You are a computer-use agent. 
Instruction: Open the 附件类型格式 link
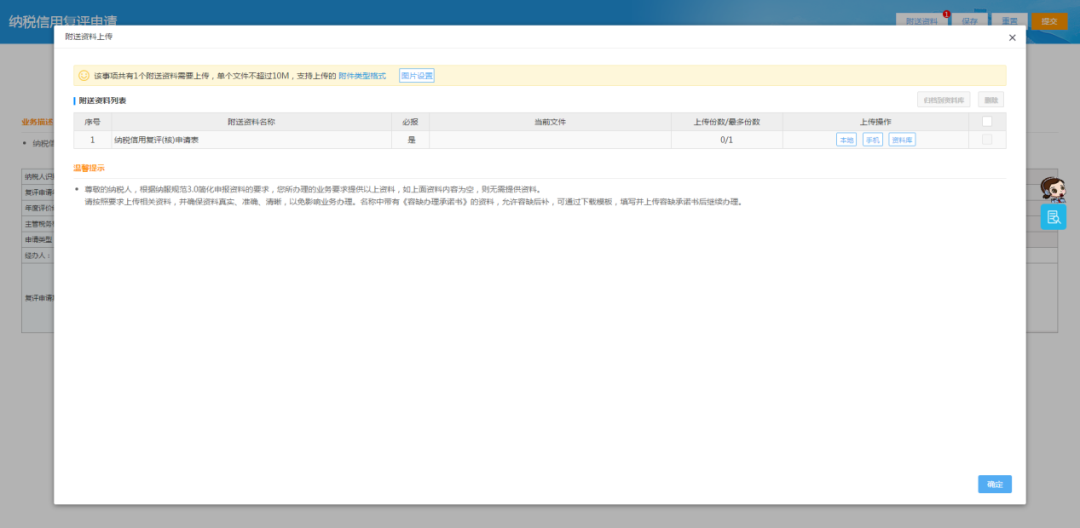pyautogui.click(x=362, y=76)
